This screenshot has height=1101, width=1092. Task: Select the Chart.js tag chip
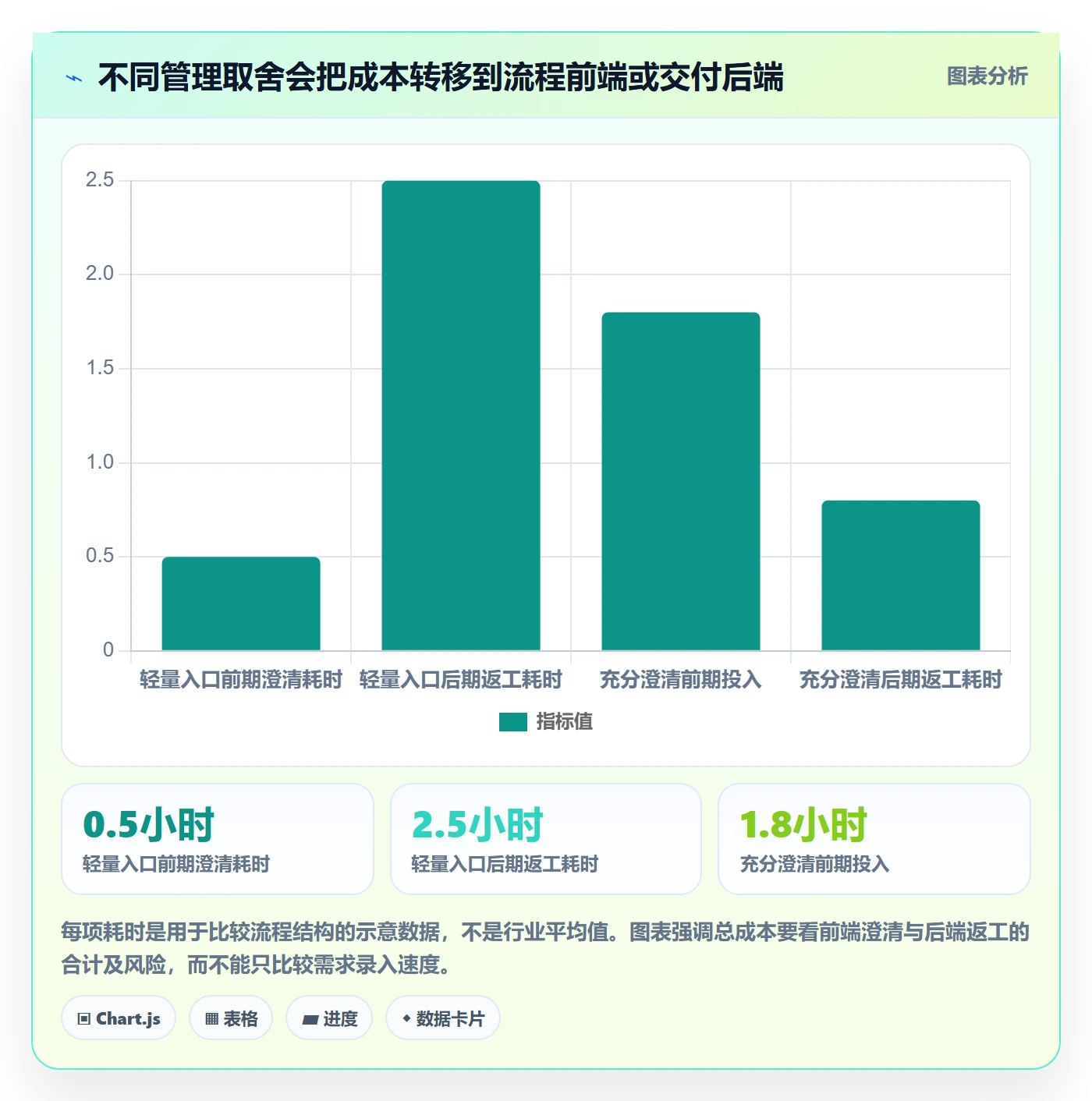point(119,1018)
